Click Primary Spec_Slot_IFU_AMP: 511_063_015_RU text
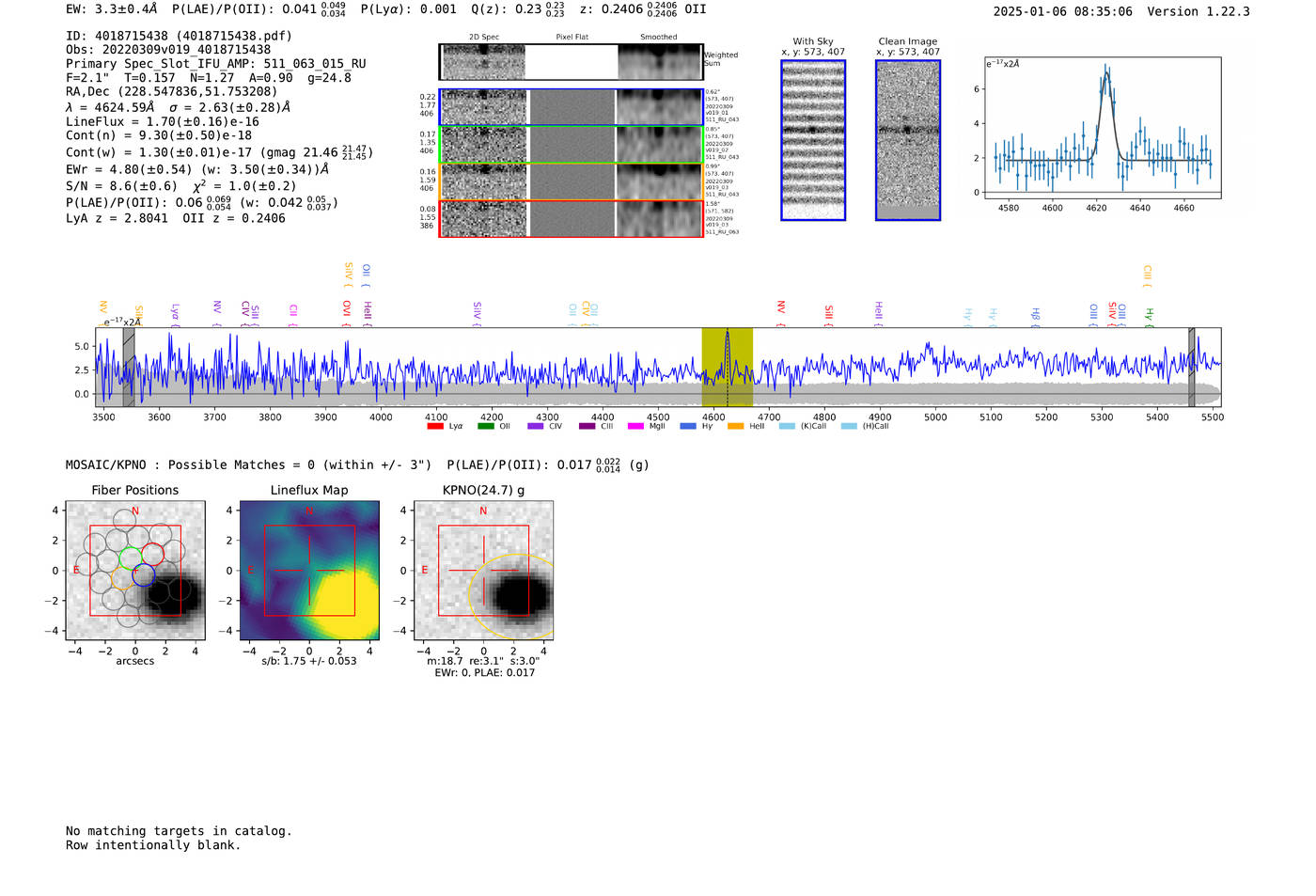1316x896 pixels. 216,64
